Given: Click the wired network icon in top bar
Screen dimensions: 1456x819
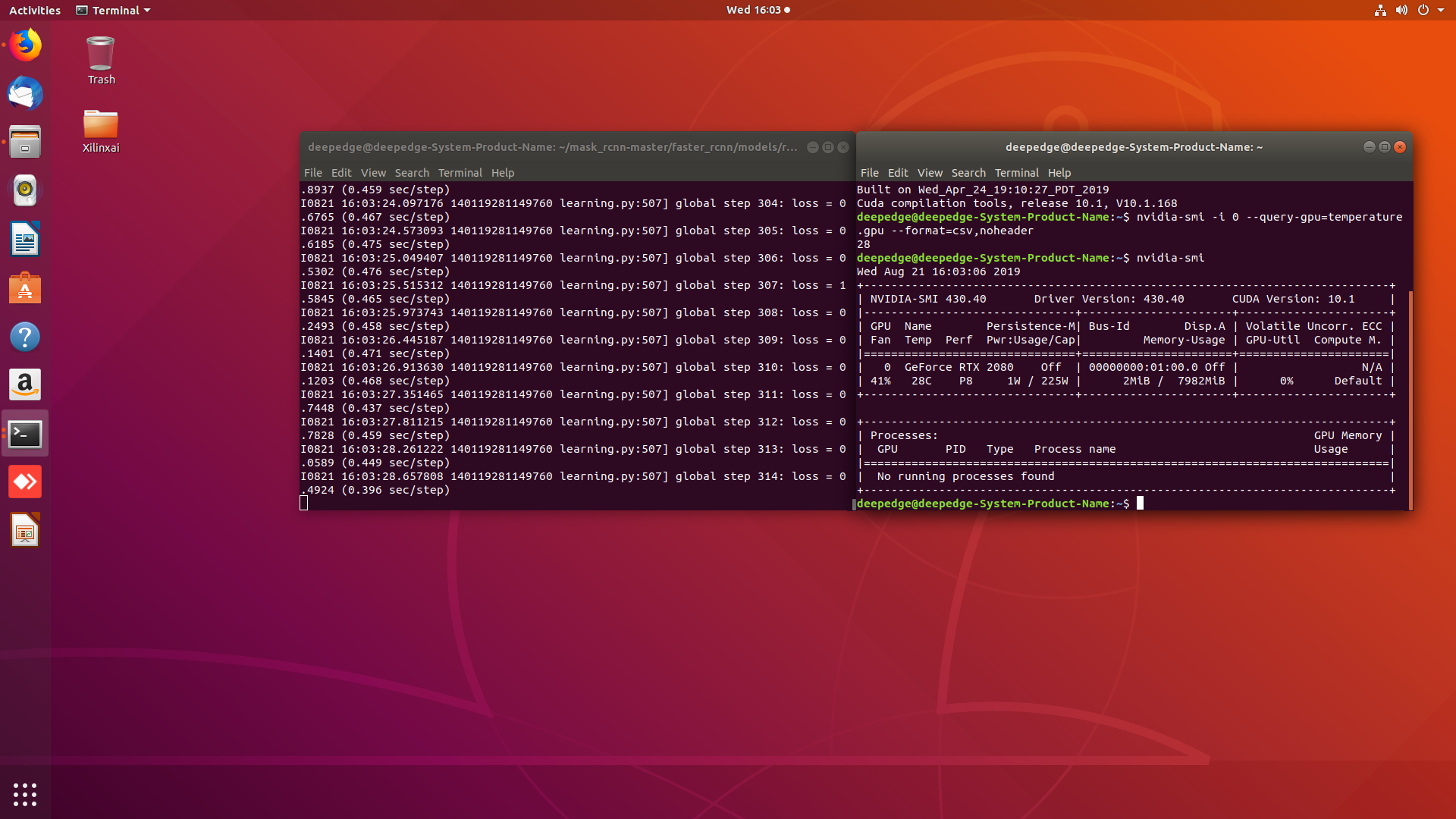Looking at the screenshot, I should (x=1380, y=10).
